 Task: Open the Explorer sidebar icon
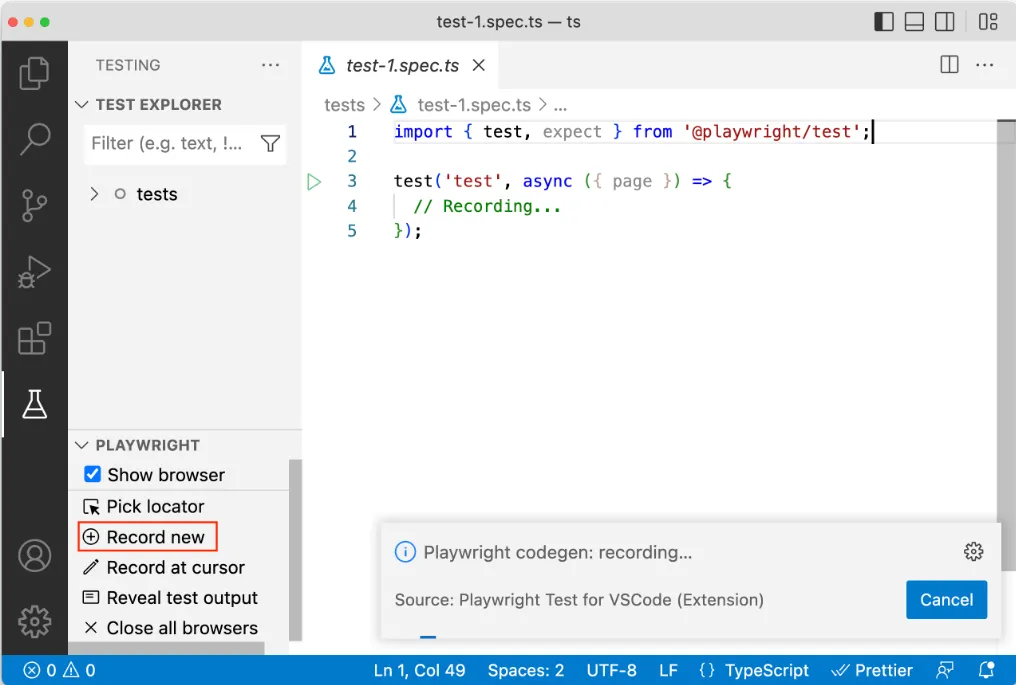[x=35, y=73]
